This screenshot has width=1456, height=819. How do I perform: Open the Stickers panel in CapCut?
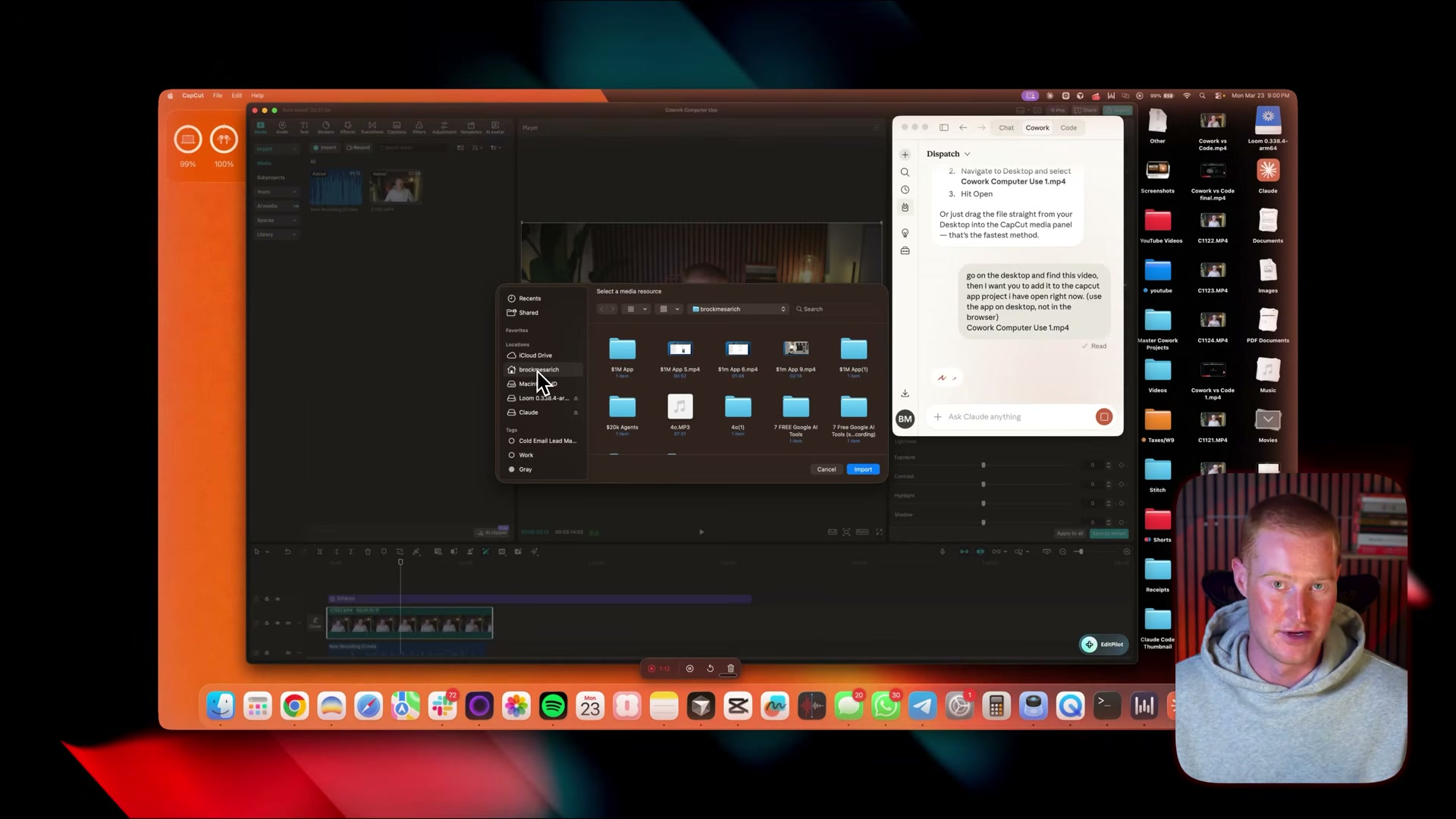[x=325, y=127]
